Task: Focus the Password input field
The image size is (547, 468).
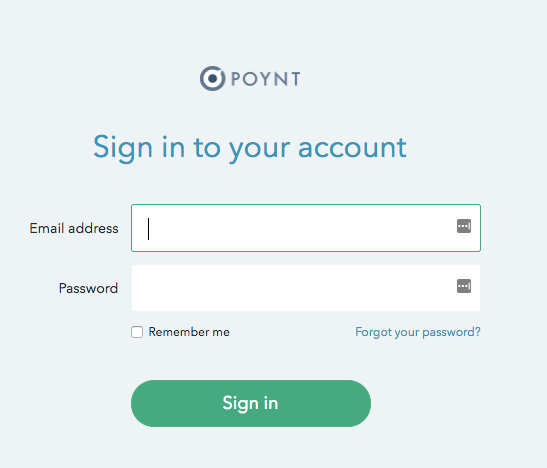Action: pyautogui.click(x=306, y=288)
